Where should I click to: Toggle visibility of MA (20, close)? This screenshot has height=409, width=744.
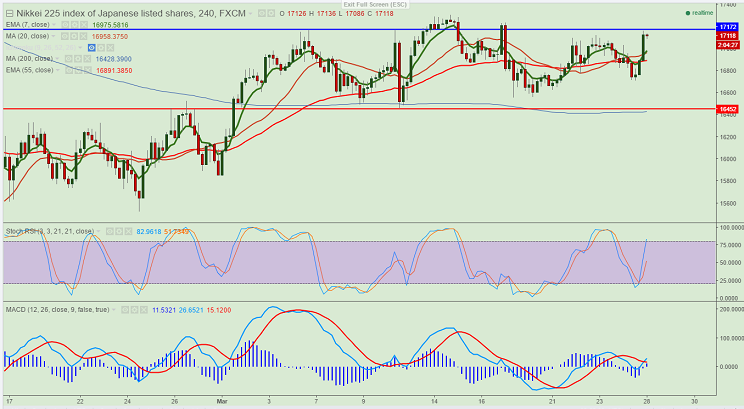pyautogui.click(x=65, y=36)
